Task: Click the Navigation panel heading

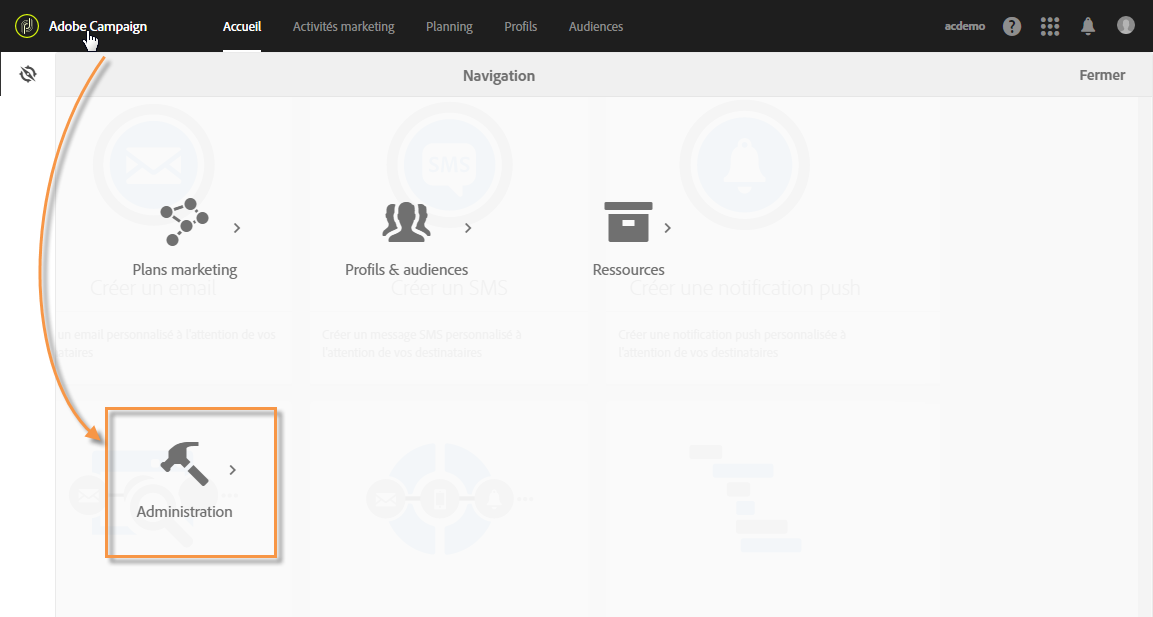Action: [499, 76]
